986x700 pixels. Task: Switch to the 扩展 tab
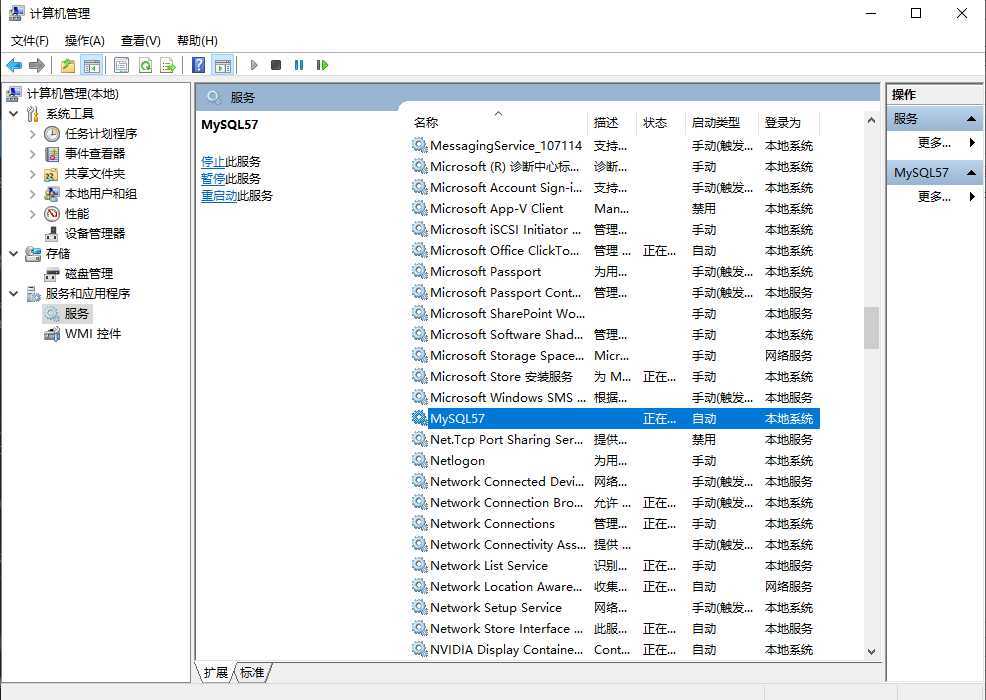click(x=216, y=672)
